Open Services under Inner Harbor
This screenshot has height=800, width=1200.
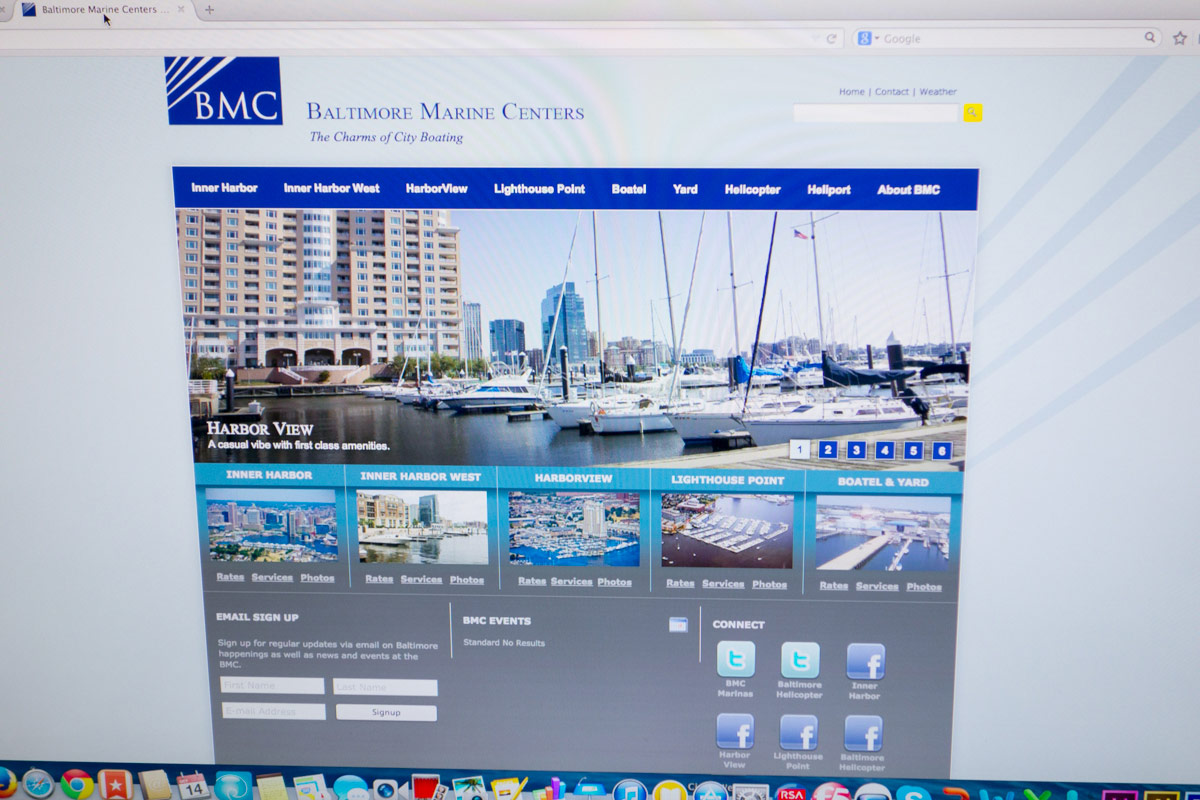coord(272,578)
